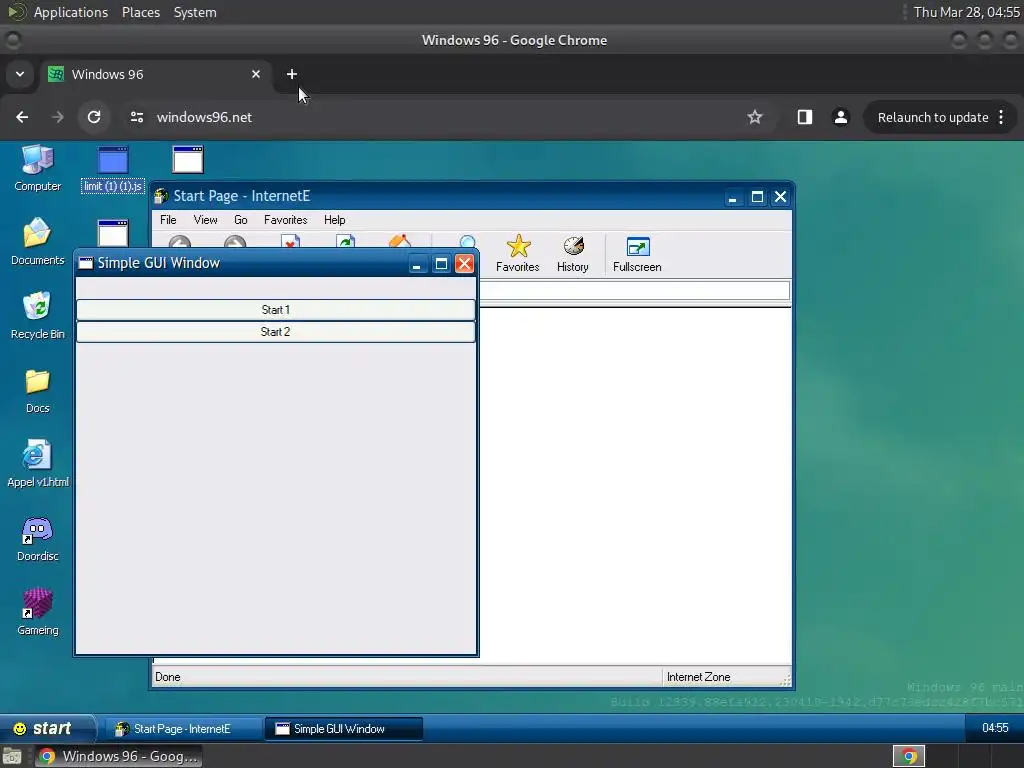Open Chrome side panel icon
This screenshot has height=768, width=1024.
(x=805, y=117)
